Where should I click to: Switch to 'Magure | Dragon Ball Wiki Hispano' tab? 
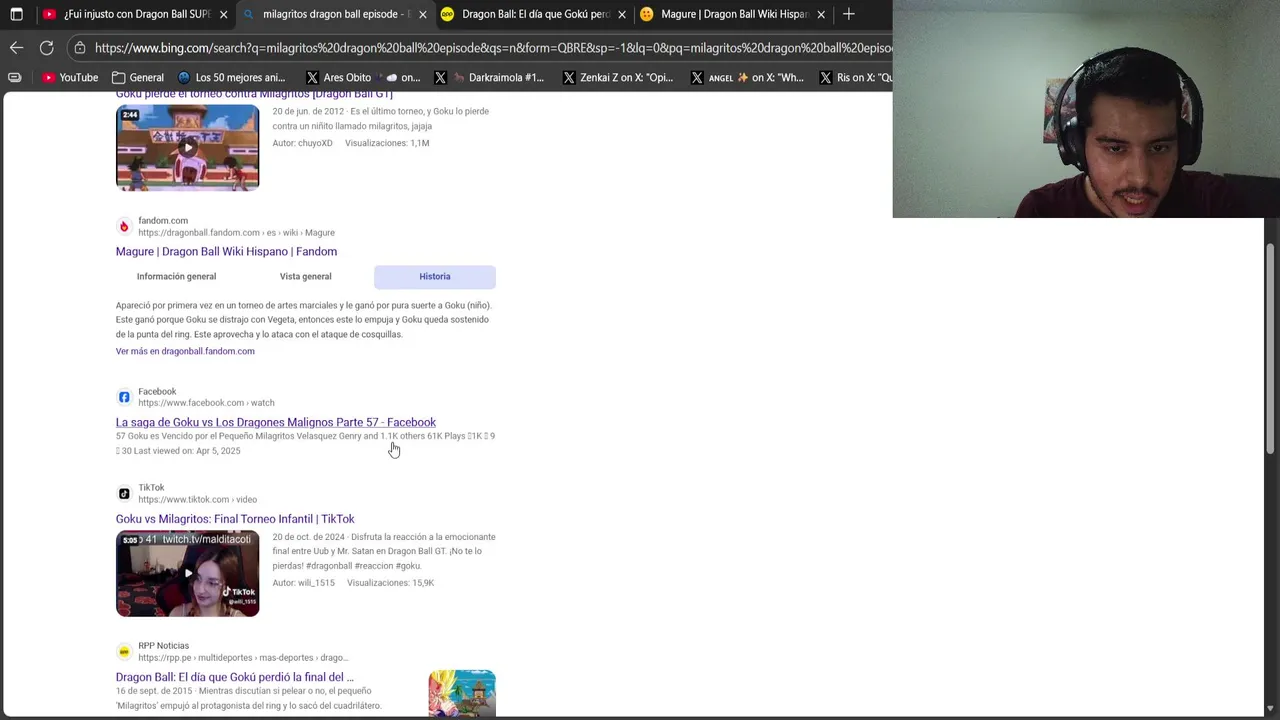(733, 14)
